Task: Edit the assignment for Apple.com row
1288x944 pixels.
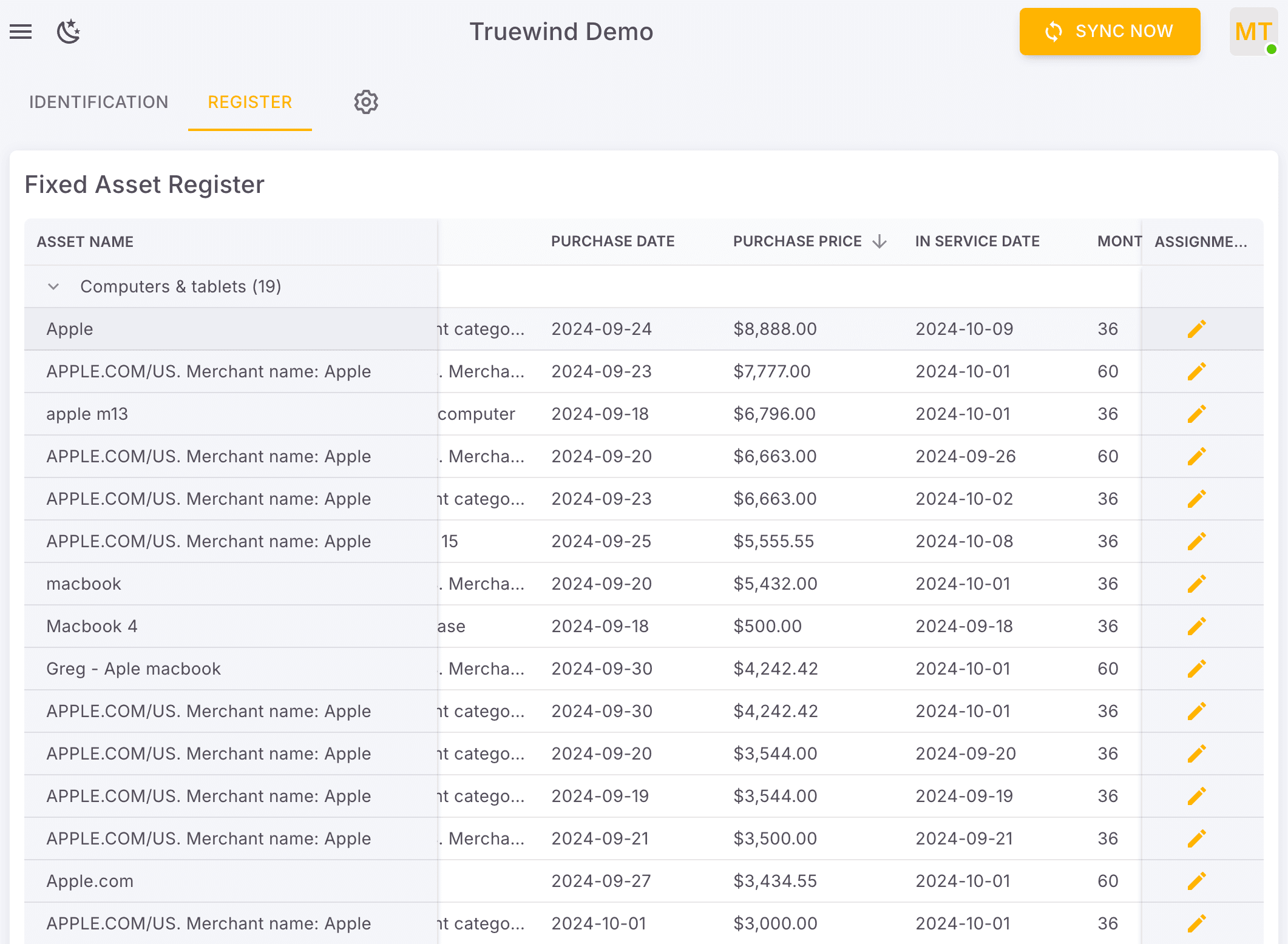Action: click(1196, 880)
